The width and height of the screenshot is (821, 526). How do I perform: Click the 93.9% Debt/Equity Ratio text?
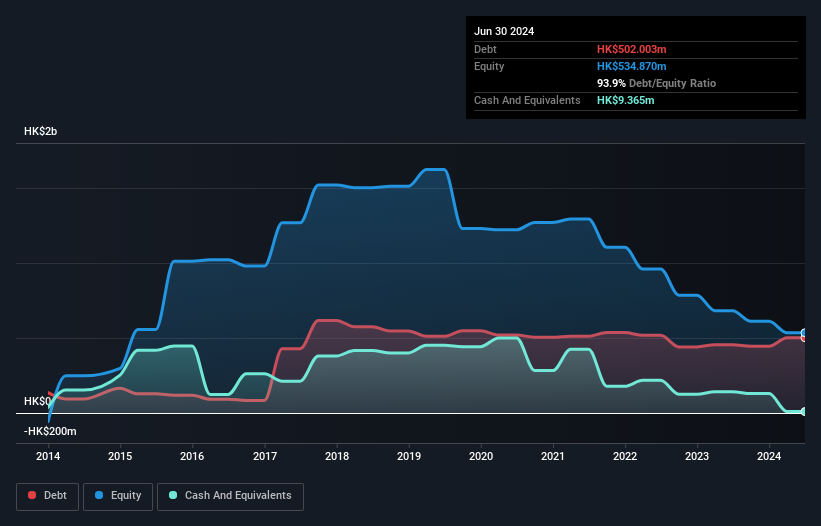(657, 83)
